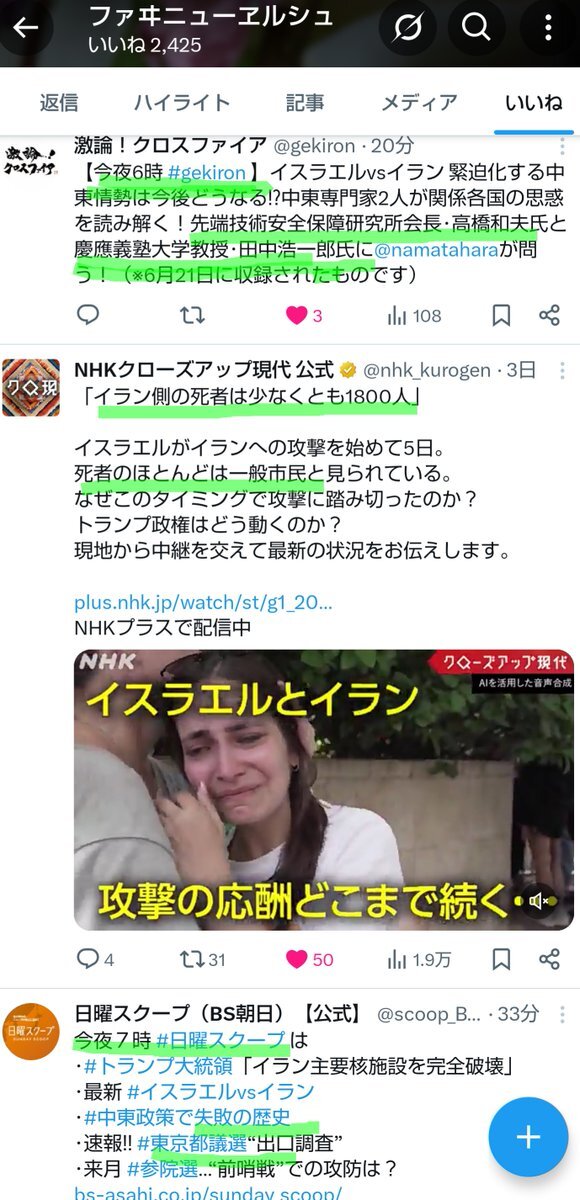
Task: Open the #東京都議選 hashtag
Action: [191, 1140]
